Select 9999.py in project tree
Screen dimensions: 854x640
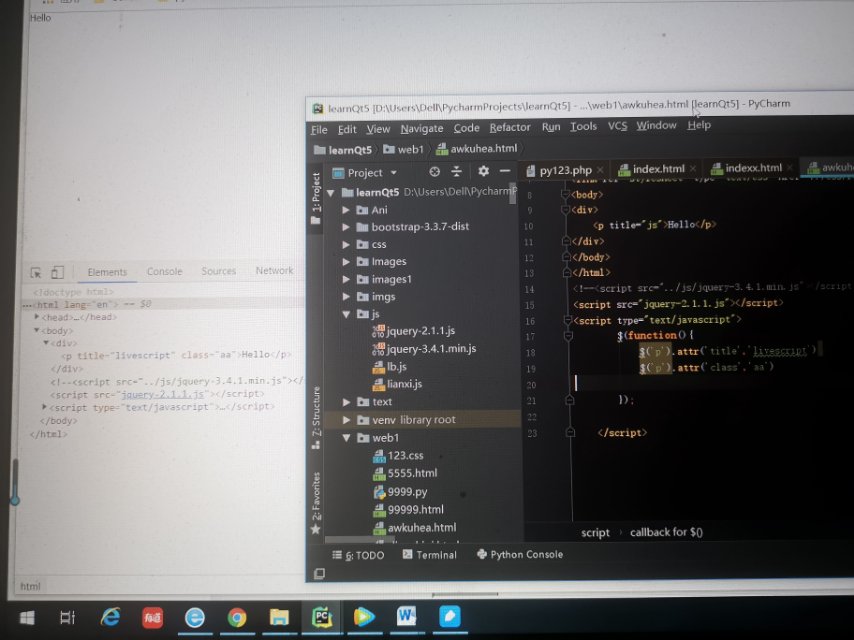coord(400,491)
